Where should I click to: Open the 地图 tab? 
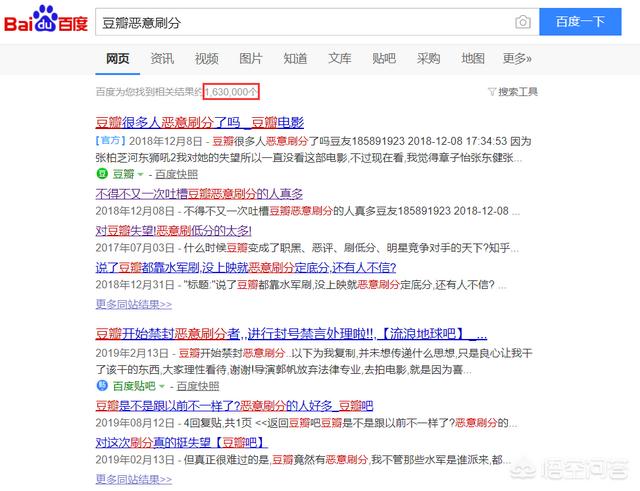pyautogui.click(x=473, y=59)
